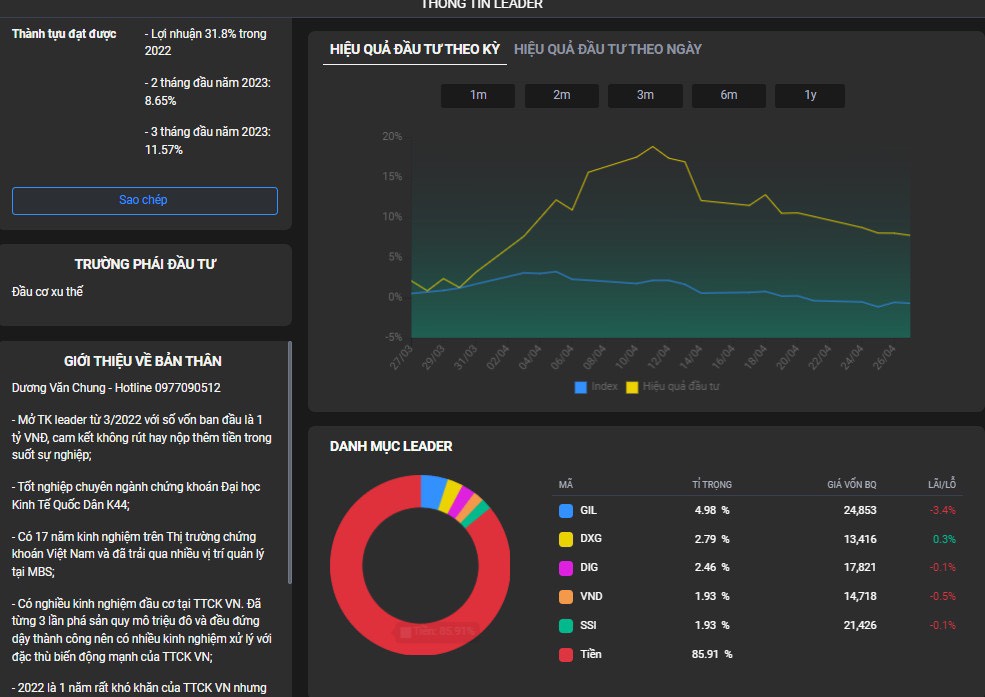Screen dimensions: 985x697
Task: Select the DIG ticker name
Action: point(589,568)
